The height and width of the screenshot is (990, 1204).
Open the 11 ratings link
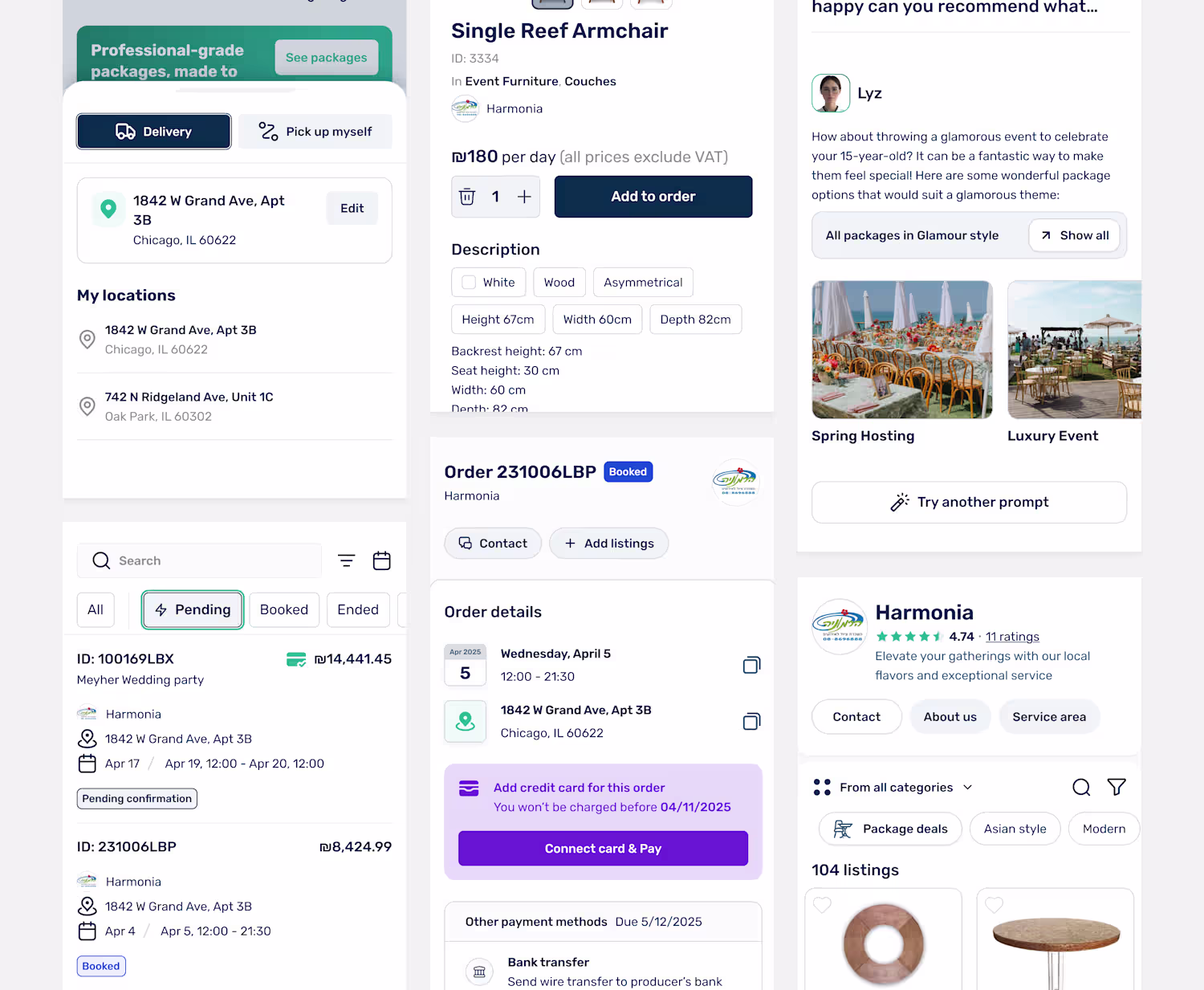pos(1012,637)
